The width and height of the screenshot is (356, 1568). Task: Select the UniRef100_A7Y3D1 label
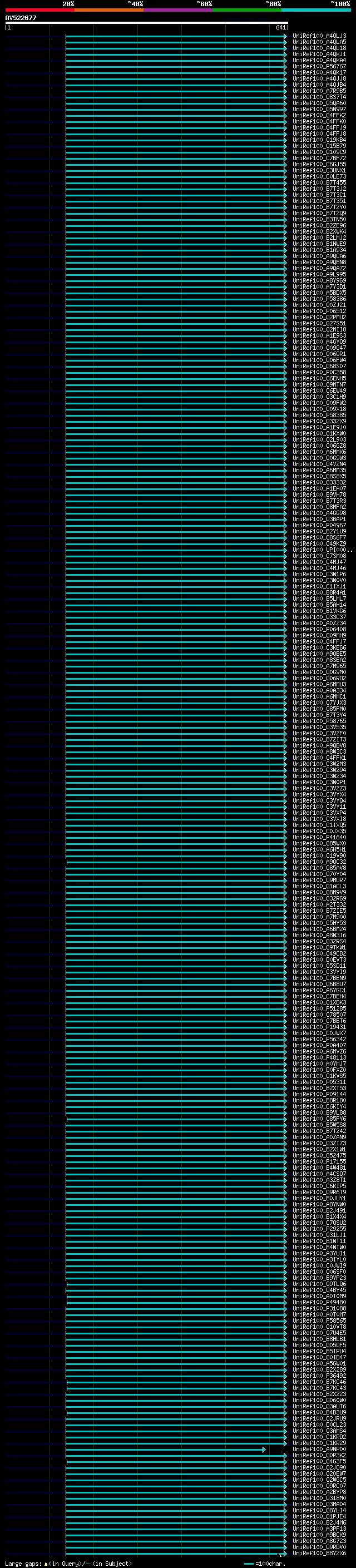click(x=319, y=286)
